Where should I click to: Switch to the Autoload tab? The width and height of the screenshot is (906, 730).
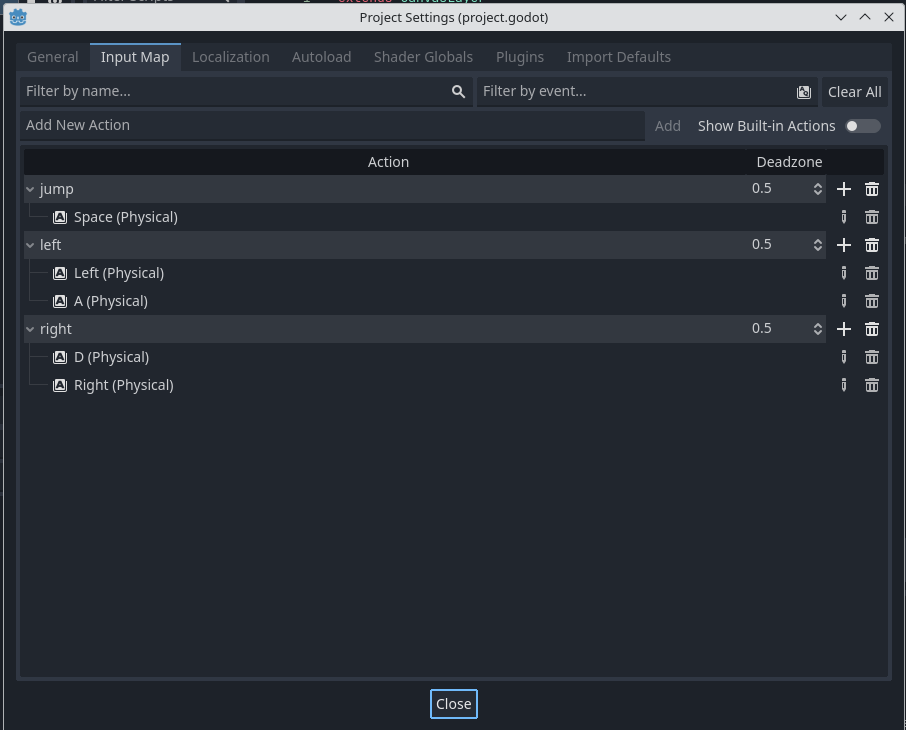click(321, 57)
